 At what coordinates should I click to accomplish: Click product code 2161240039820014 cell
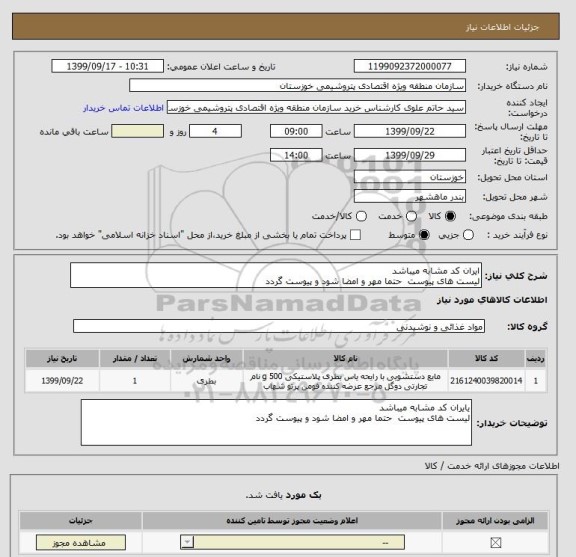click(486, 381)
